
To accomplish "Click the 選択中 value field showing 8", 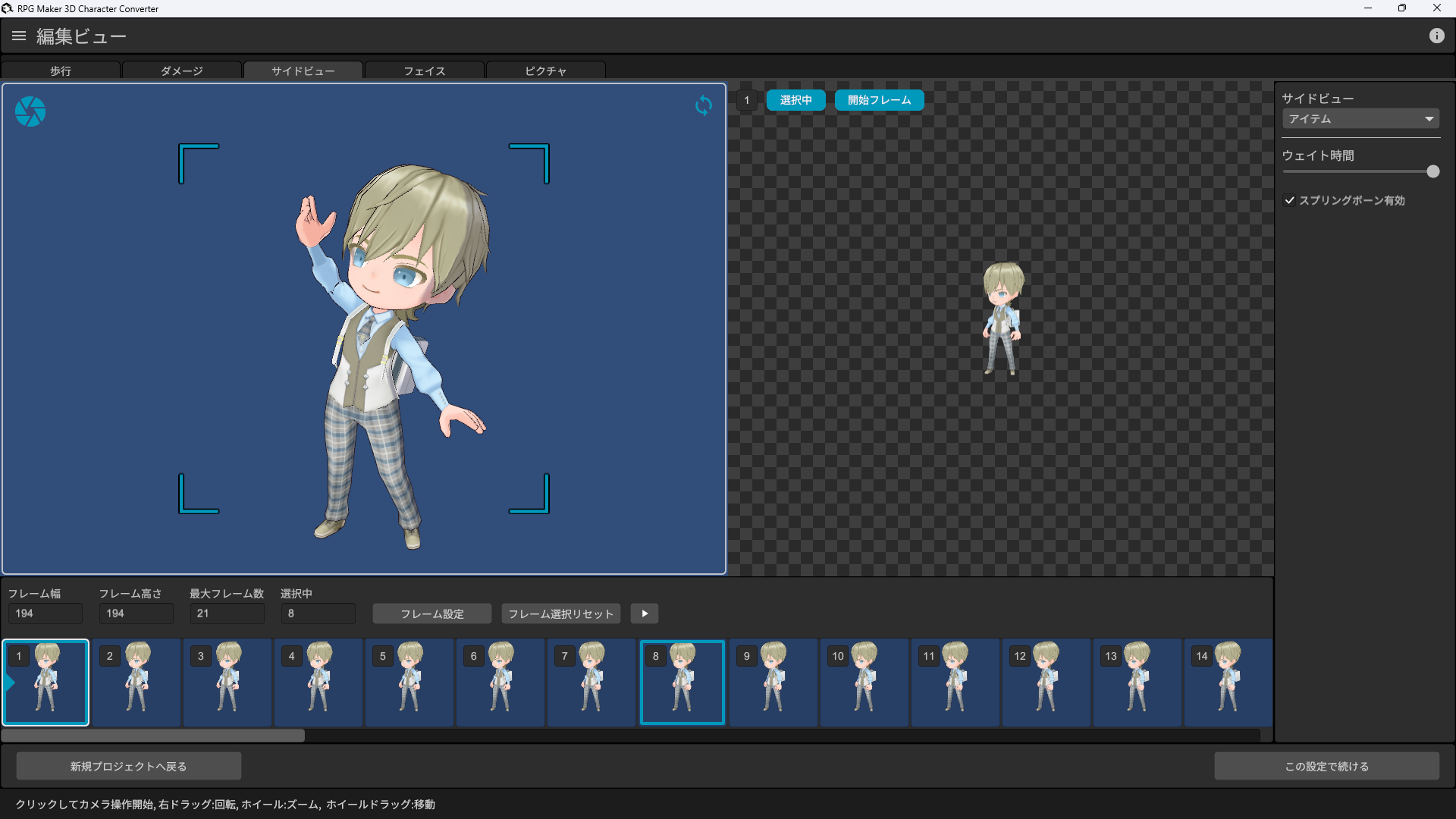I will [318, 613].
